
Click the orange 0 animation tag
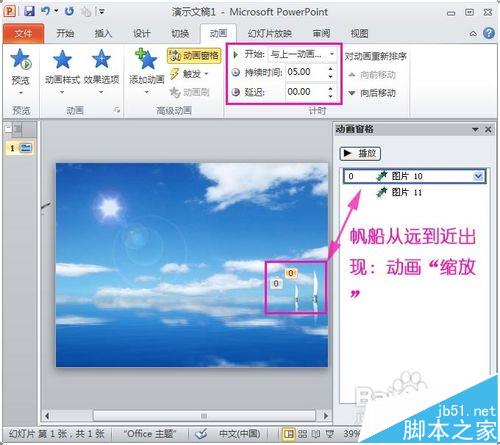[x=291, y=273]
